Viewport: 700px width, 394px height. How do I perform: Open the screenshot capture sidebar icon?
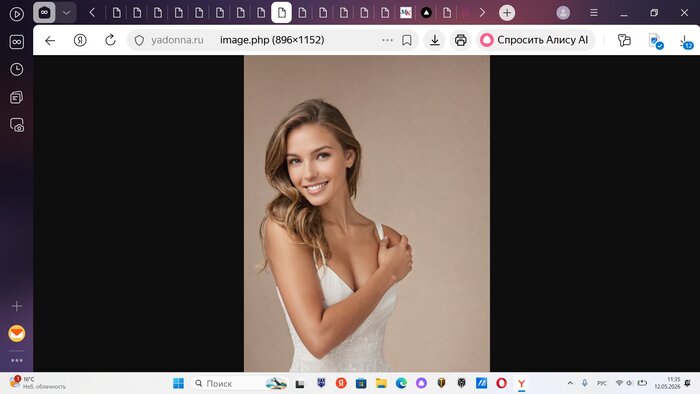(x=17, y=125)
